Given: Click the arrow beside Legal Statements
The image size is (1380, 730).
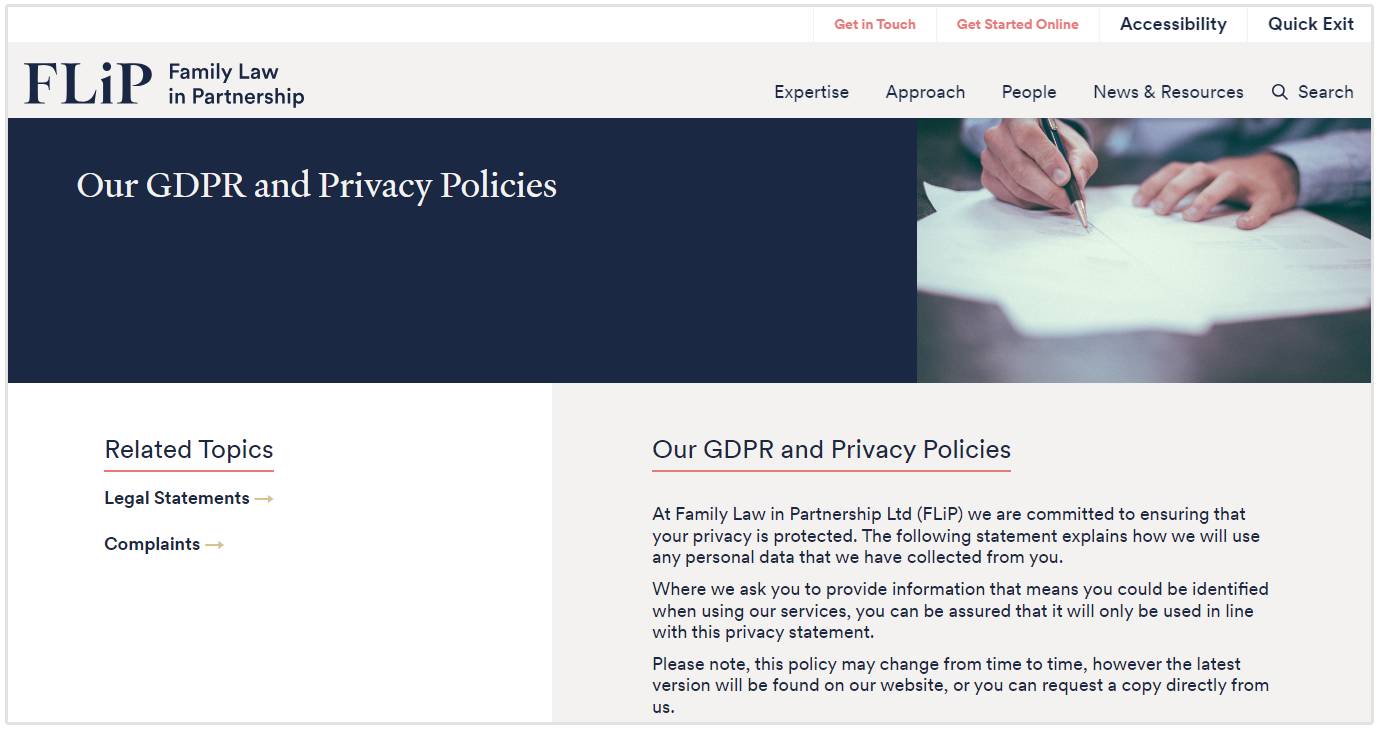Looking at the screenshot, I should (264, 499).
